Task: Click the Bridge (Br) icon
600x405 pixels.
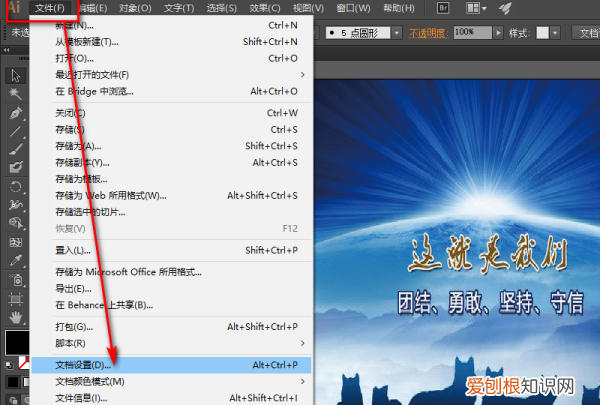Action: [x=443, y=8]
